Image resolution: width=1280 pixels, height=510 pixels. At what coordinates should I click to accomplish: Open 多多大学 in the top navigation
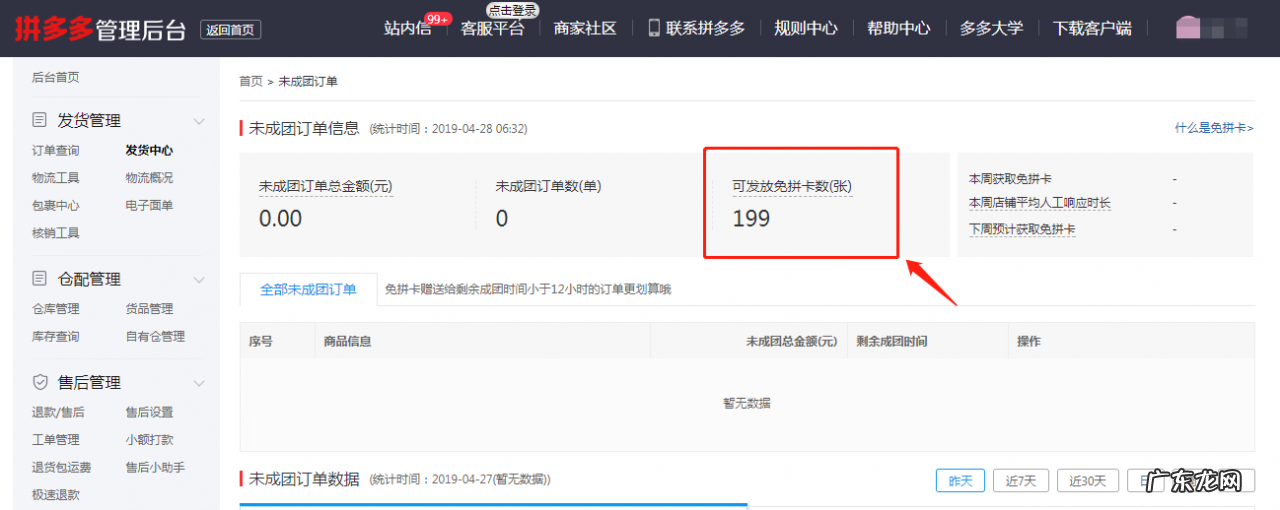click(x=991, y=28)
